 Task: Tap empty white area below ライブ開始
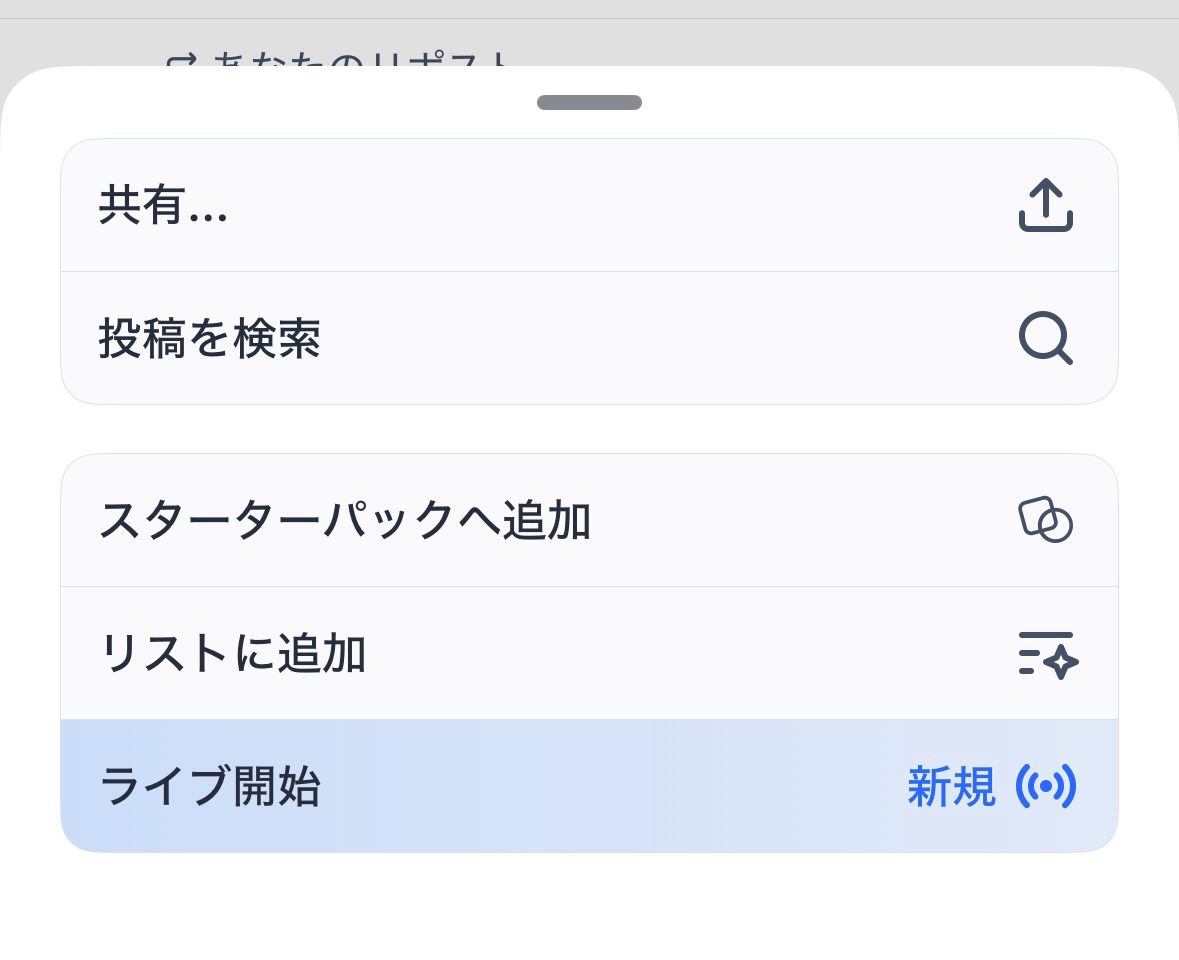point(589,905)
